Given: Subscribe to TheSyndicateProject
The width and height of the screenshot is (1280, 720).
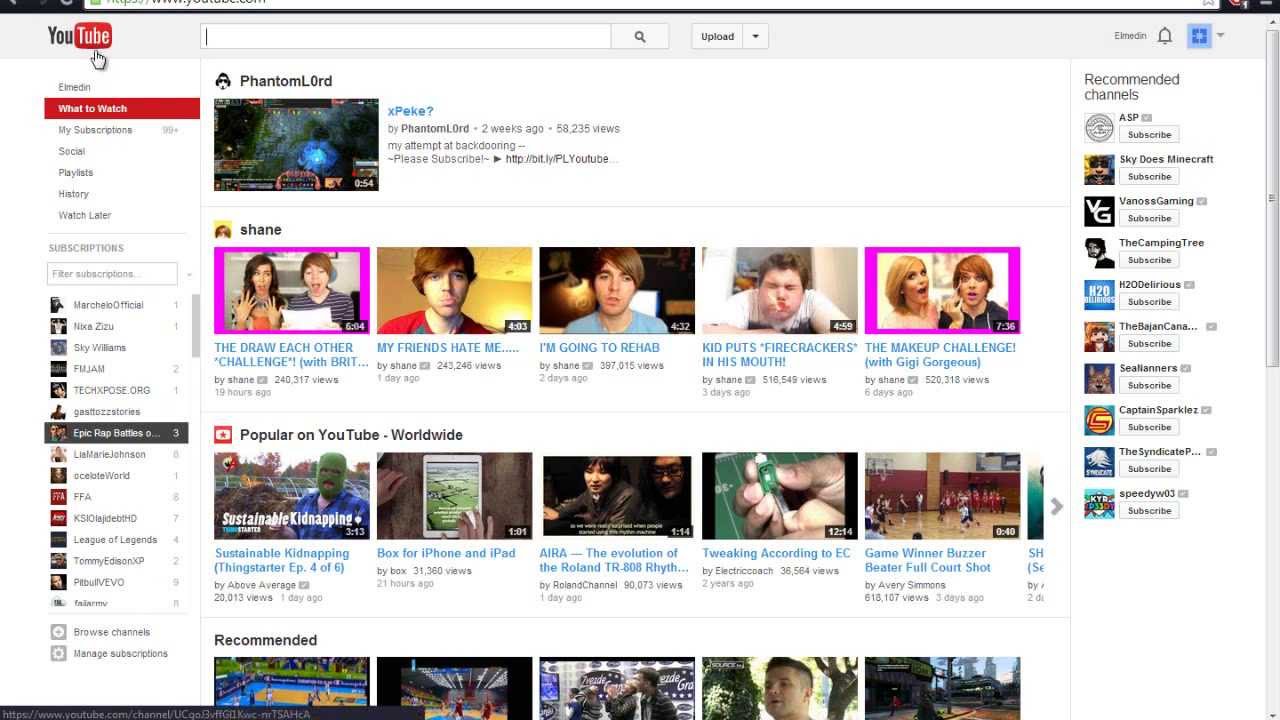Looking at the screenshot, I should (x=1149, y=469).
